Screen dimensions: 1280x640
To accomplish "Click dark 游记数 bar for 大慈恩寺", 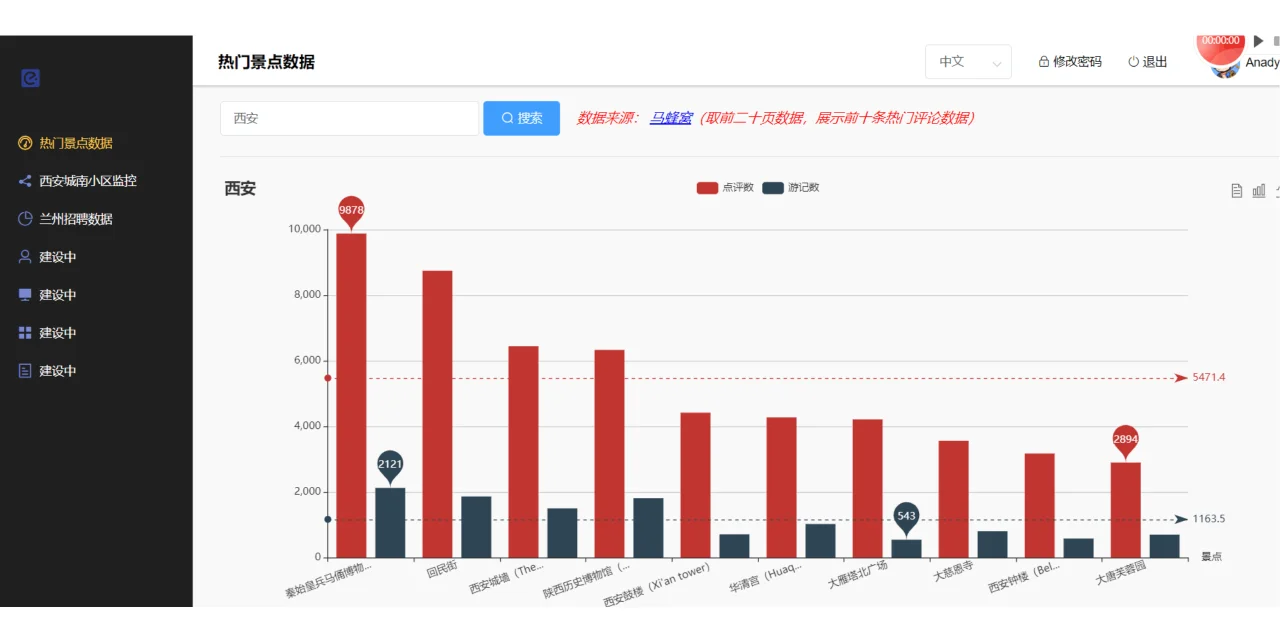I will (992, 544).
